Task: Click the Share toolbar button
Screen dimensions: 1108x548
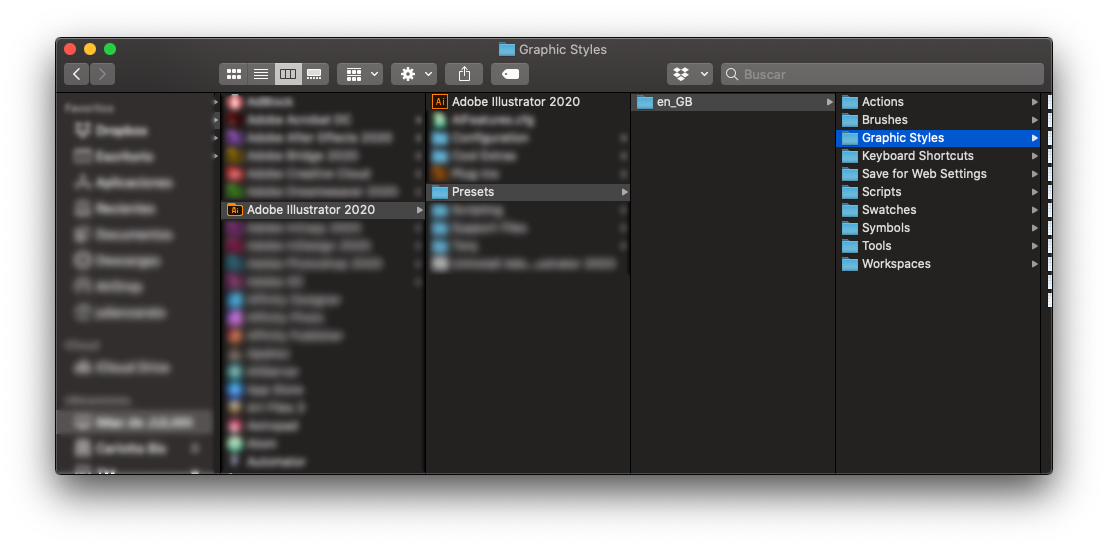Action: 464,74
